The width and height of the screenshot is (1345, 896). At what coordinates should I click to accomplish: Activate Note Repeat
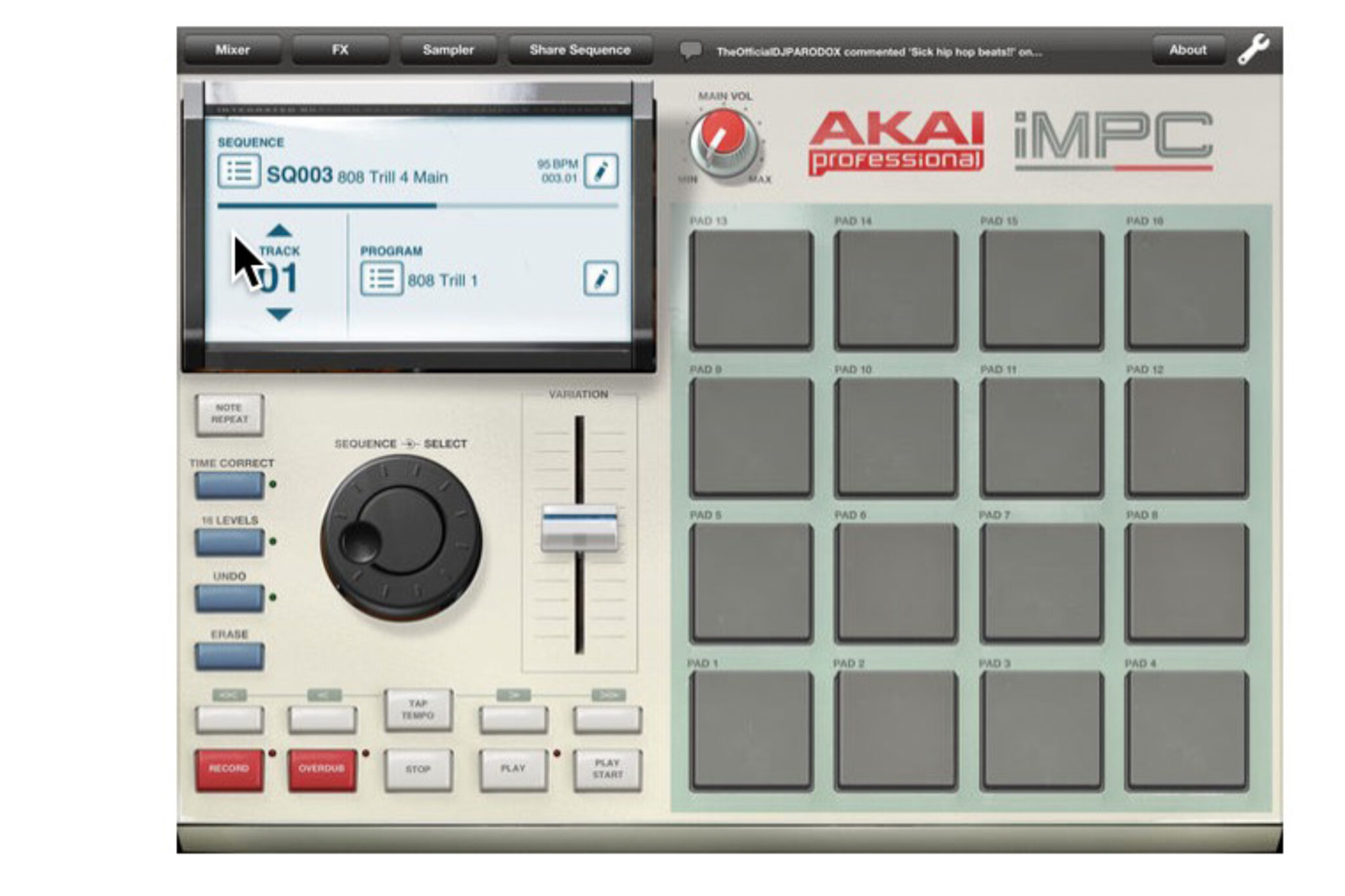click(231, 414)
